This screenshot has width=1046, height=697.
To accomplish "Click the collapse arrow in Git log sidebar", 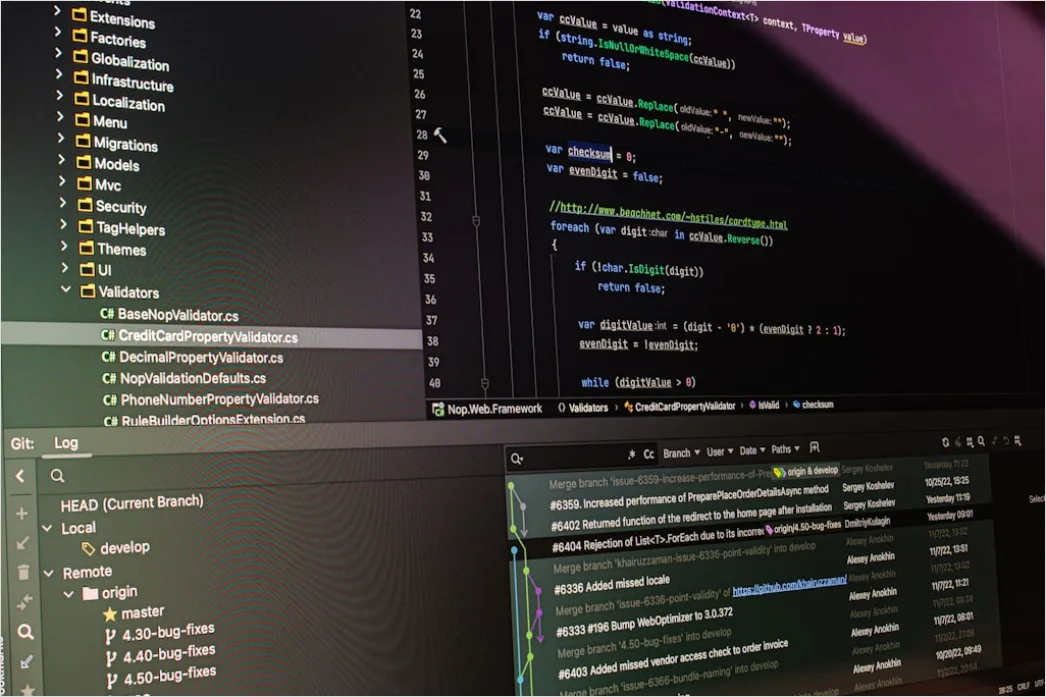I will [x=20, y=476].
